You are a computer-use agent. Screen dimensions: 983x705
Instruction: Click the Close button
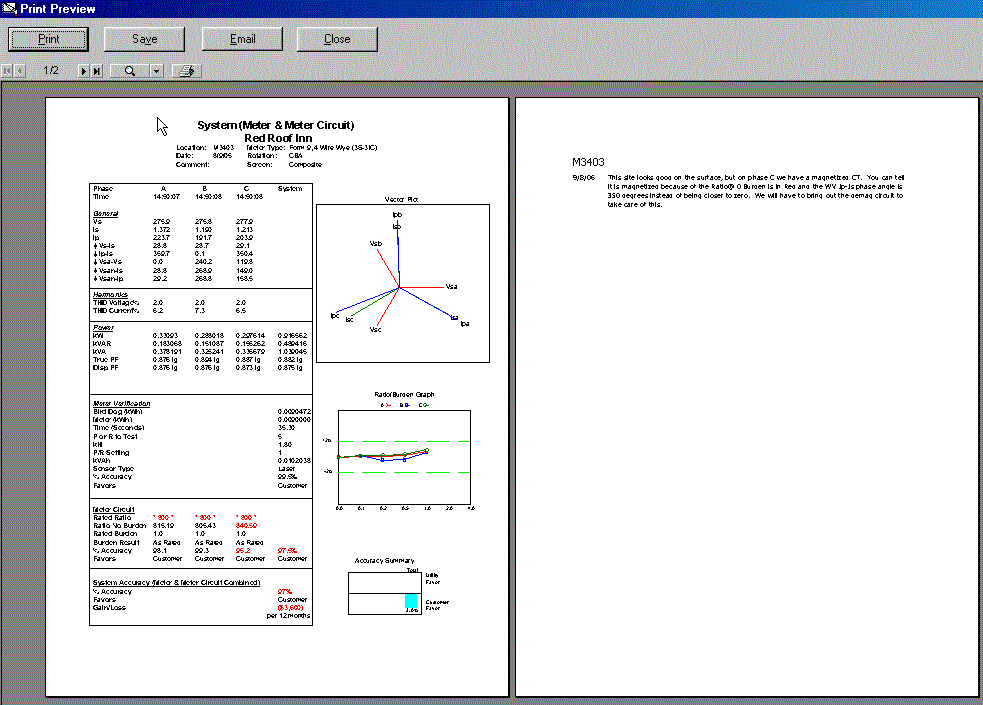[337, 39]
